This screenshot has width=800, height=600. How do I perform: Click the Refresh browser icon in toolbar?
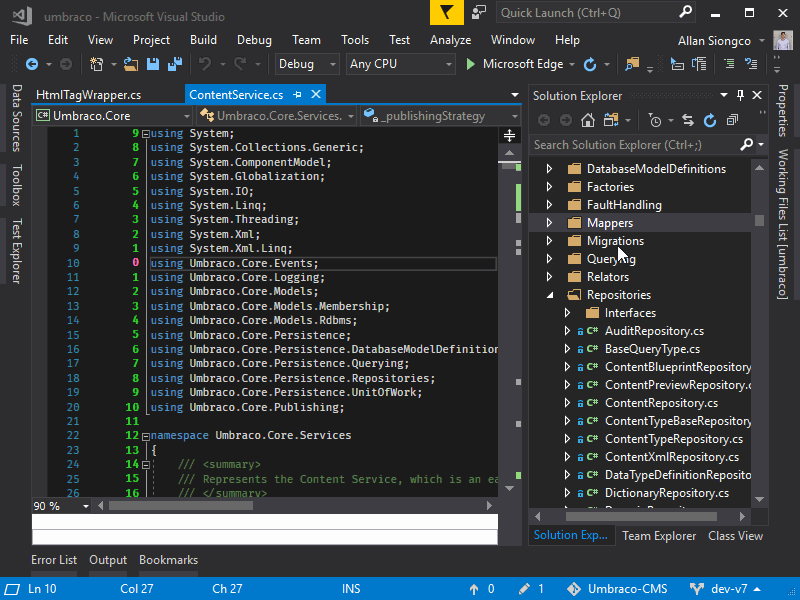(x=590, y=64)
